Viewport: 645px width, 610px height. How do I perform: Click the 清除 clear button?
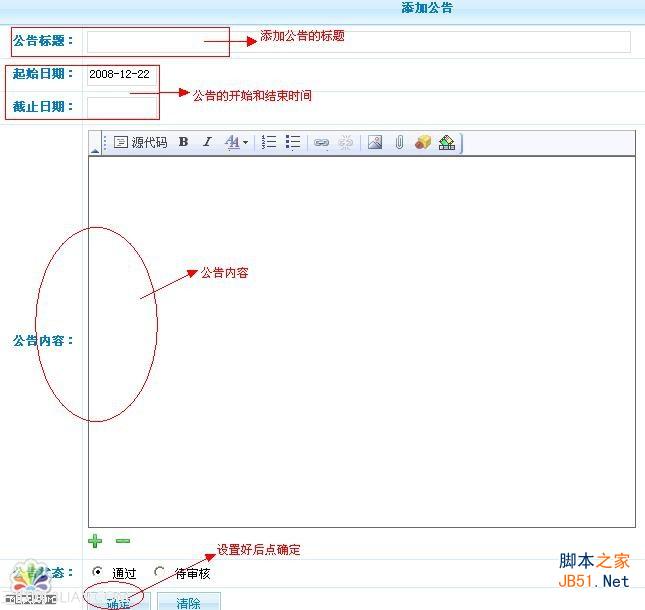tap(189, 602)
